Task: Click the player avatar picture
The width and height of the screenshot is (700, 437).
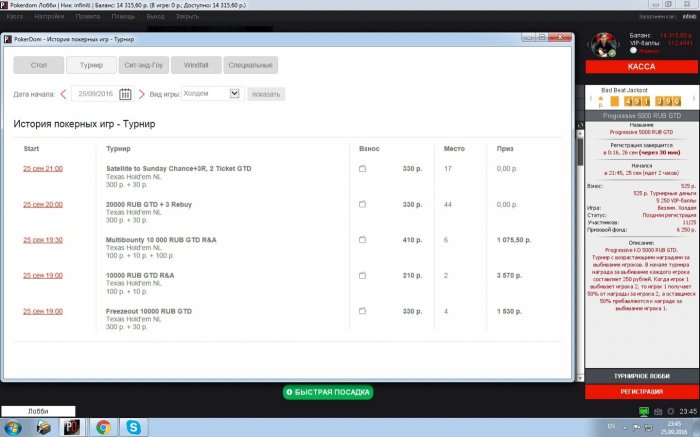Action: [604, 45]
